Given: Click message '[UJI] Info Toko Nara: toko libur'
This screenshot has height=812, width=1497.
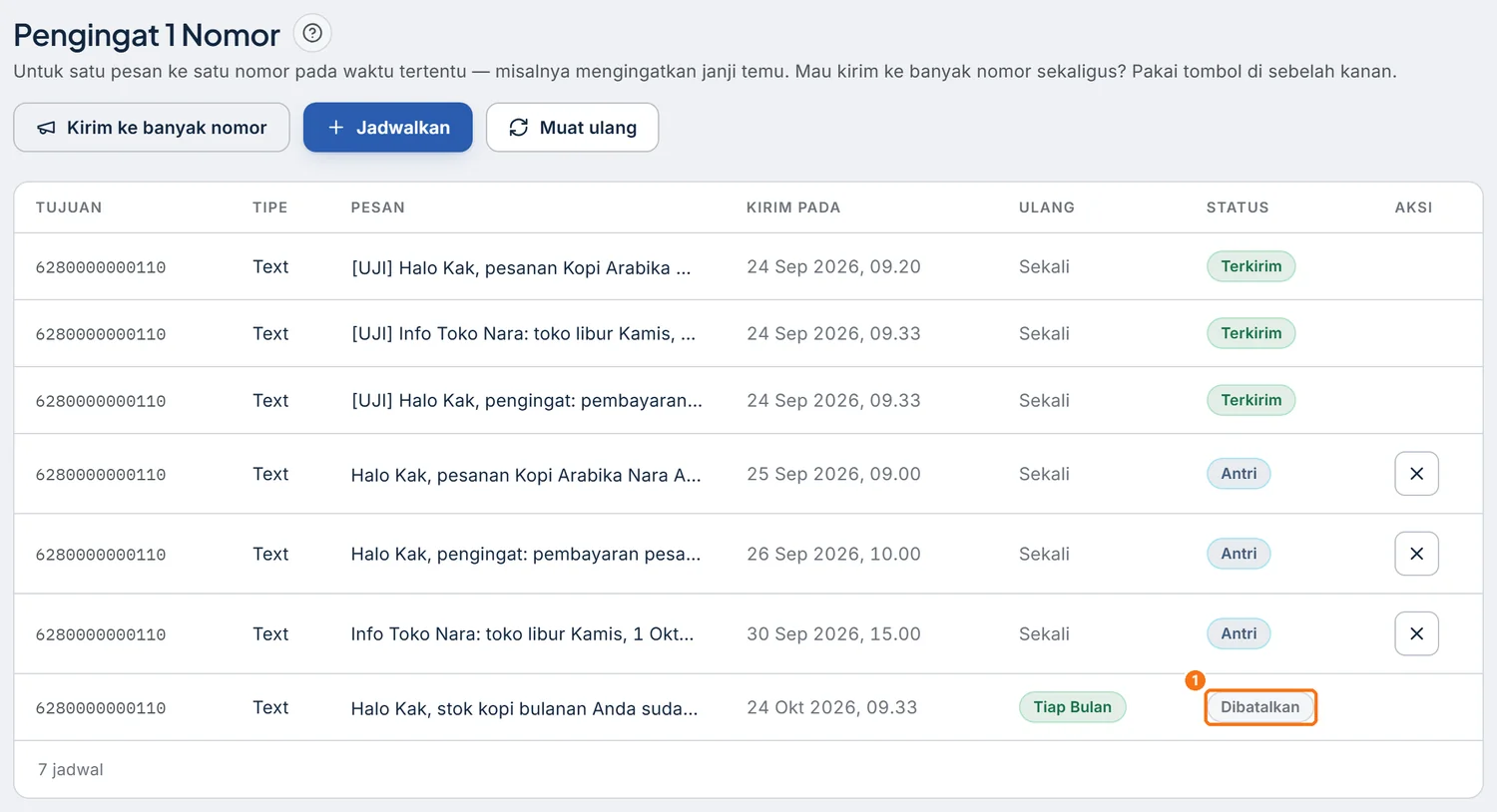Looking at the screenshot, I should click(x=523, y=334).
